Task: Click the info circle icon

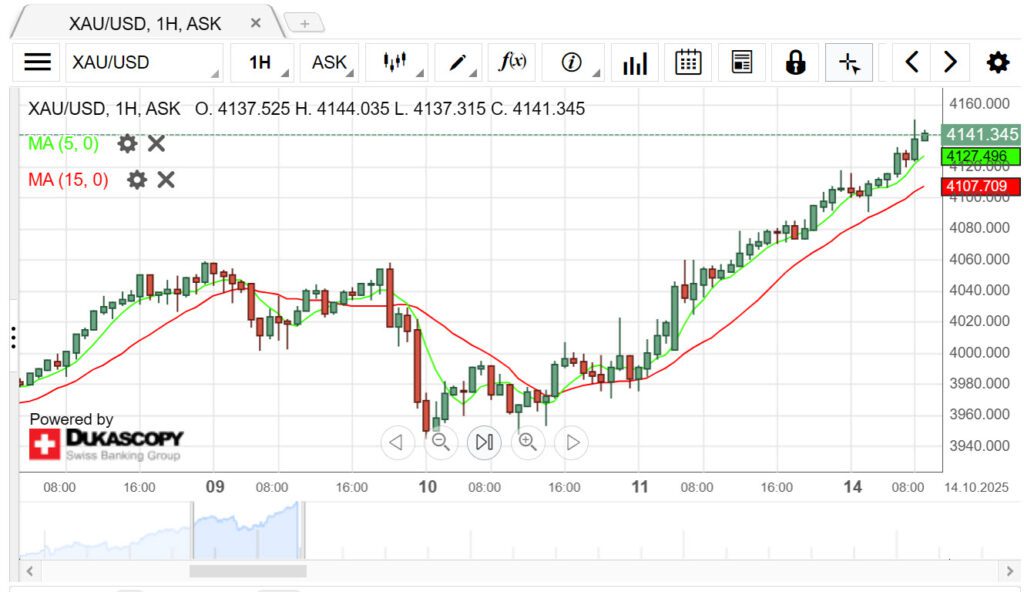Action: coord(571,62)
